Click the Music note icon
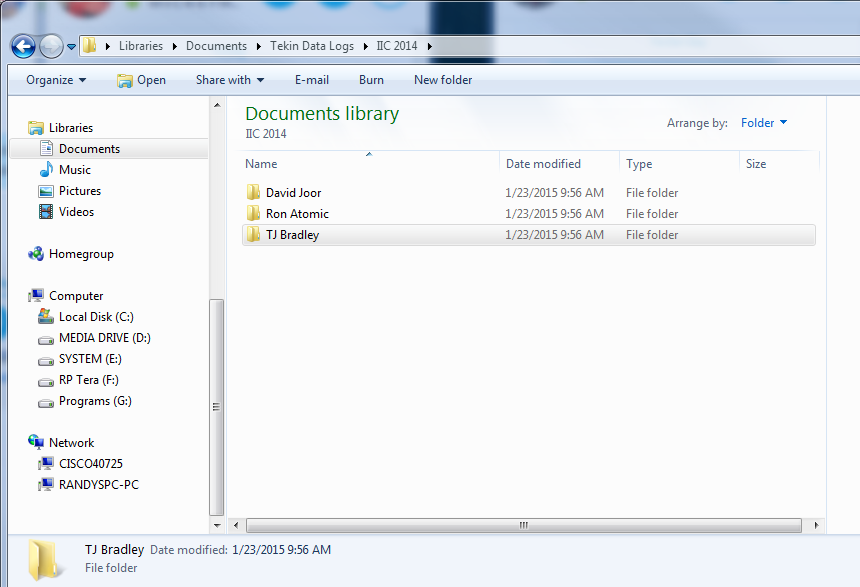Image resolution: width=860 pixels, height=587 pixels. click(46, 170)
